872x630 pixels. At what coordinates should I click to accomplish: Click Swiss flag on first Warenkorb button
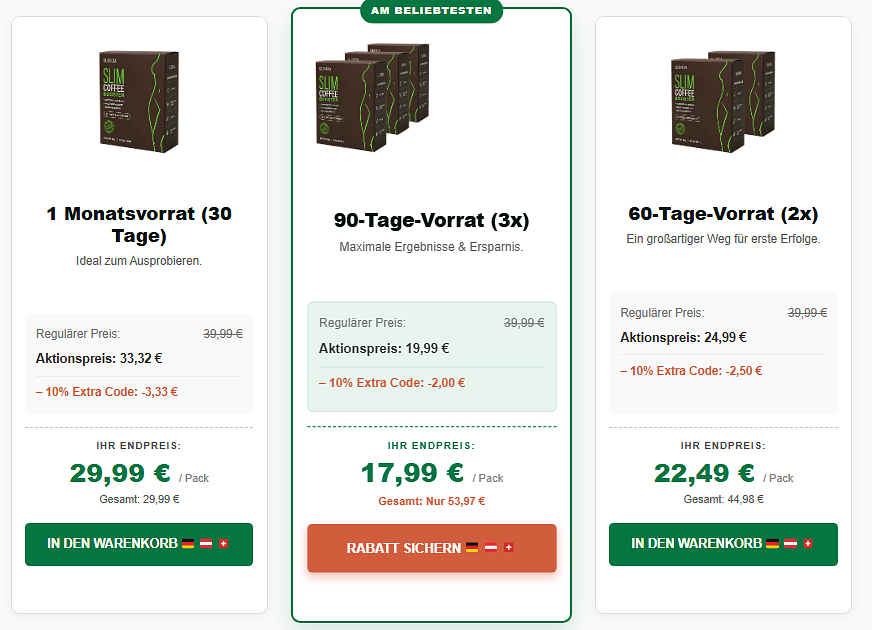coord(224,544)
